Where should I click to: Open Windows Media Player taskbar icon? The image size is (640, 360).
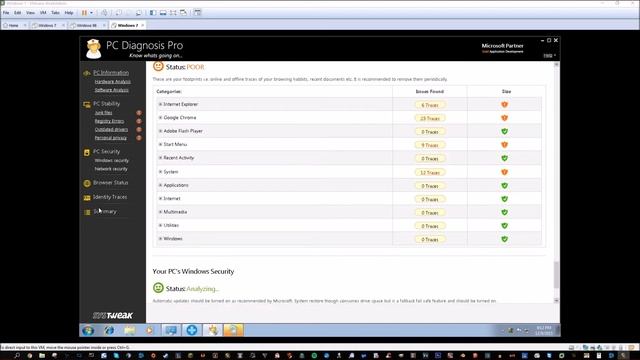150,330
